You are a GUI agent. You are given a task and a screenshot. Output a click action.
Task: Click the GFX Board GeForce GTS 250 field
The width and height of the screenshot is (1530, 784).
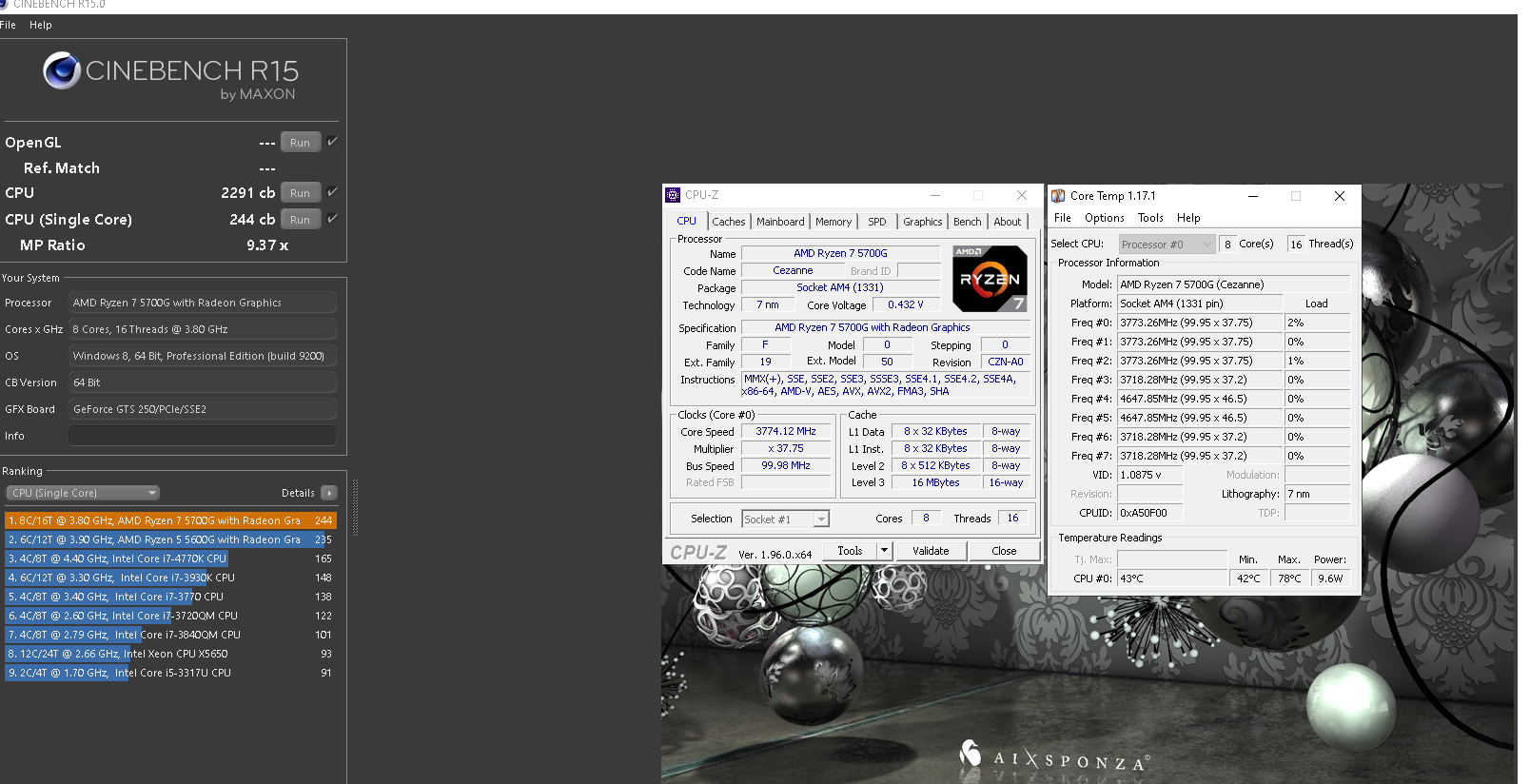203,409
